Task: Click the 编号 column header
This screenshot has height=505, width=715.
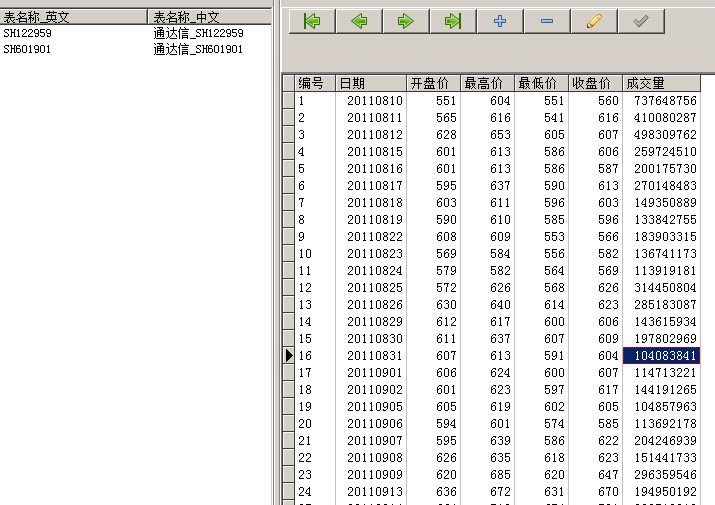Action: [x=315, y=83]
